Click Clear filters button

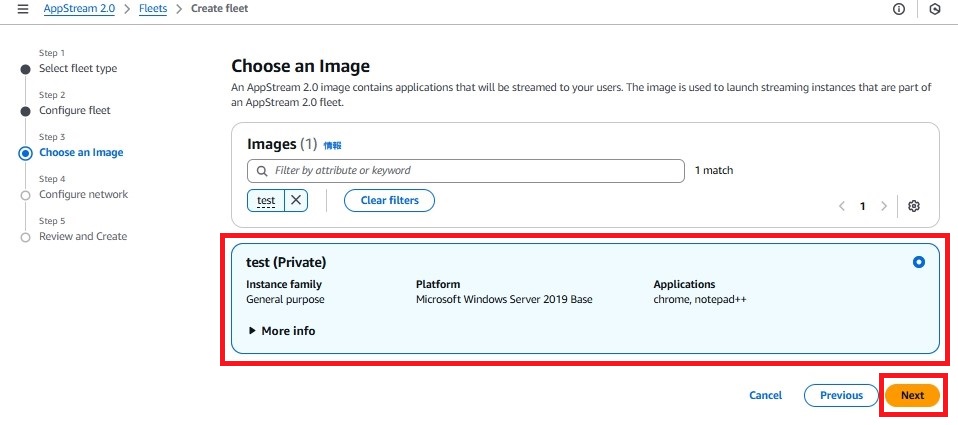pyautogui.click(x=390, y=200)
